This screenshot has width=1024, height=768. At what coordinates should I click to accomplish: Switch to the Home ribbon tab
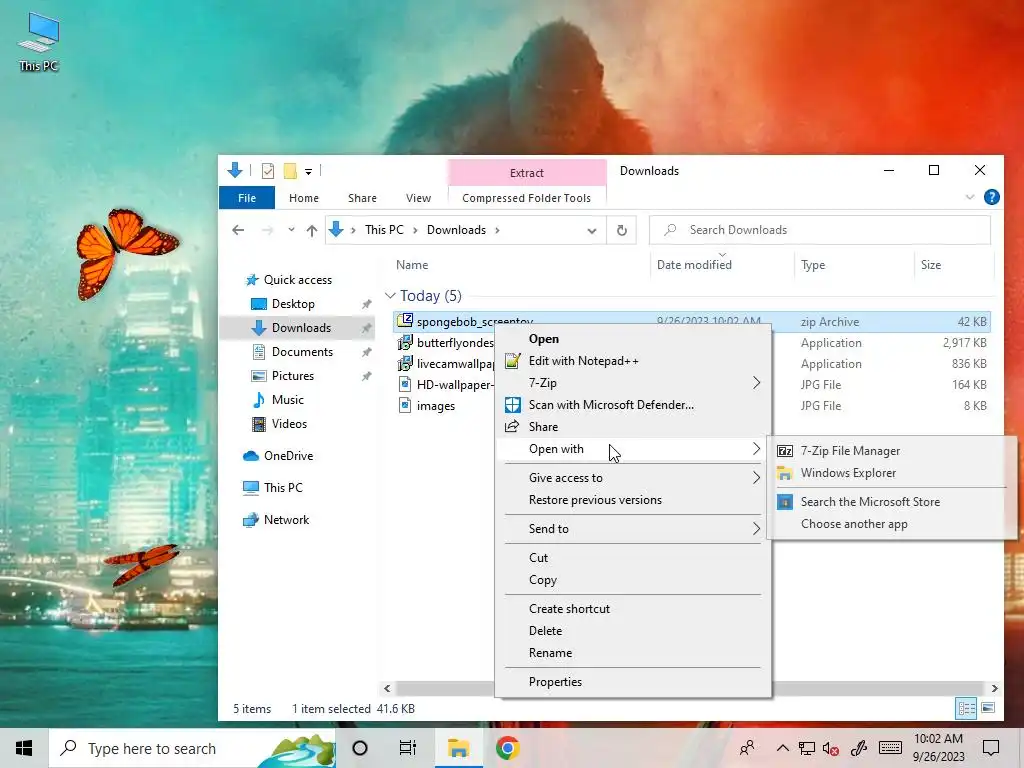point(304,198)
